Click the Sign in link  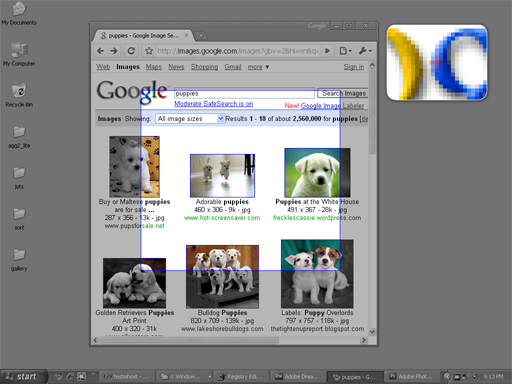(x=354, y=67)
